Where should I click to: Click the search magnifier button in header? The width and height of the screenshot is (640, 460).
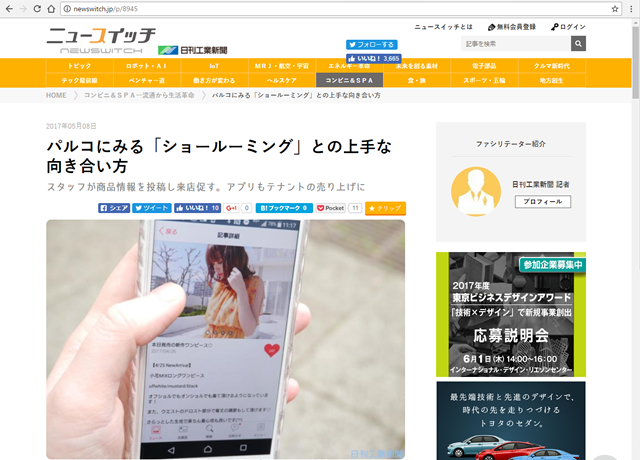tap(578, 44)
